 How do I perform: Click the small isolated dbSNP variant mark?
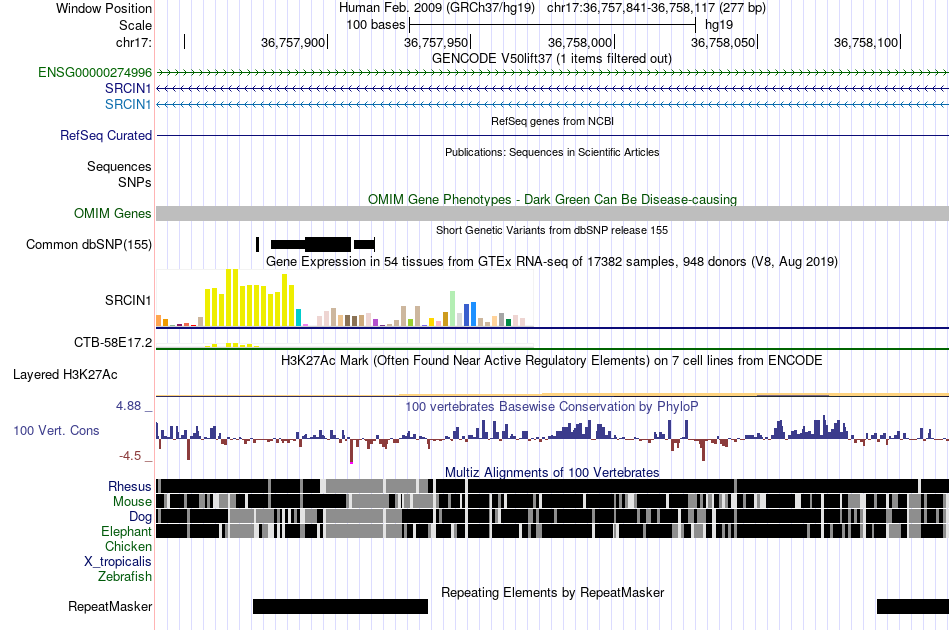coord(257,245)
